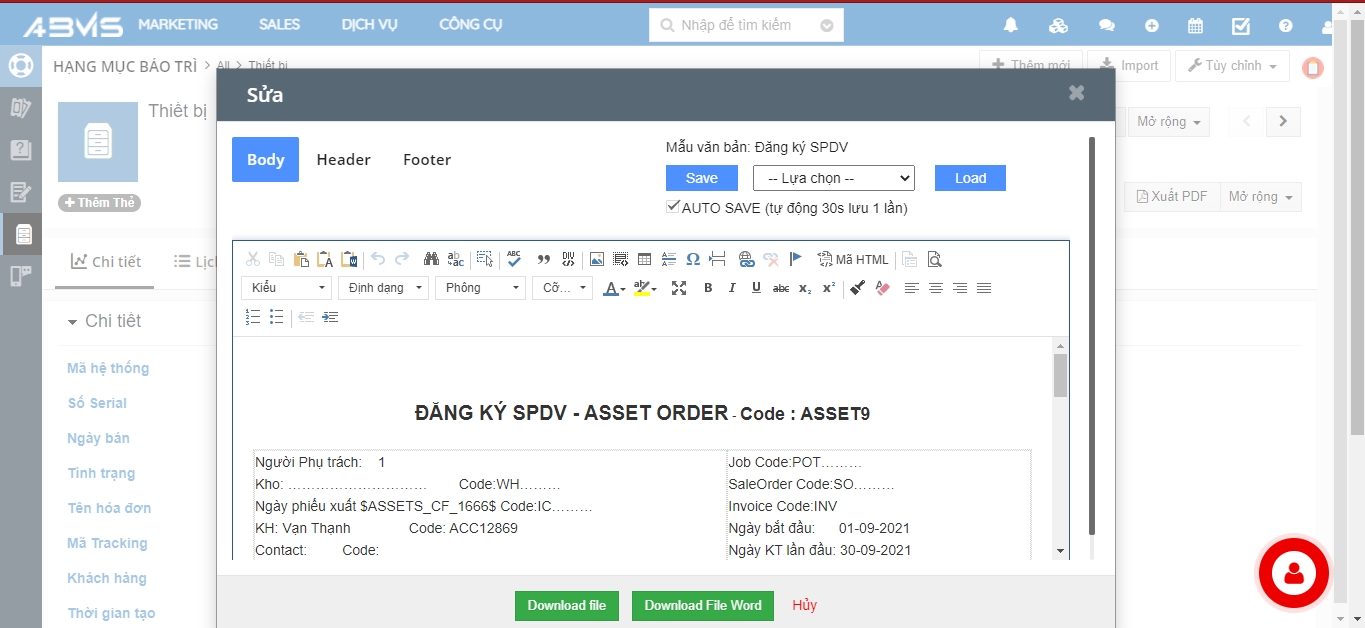This screenshot has width=1365, height=628.
Task: Insert a numbered list
Action: [253, 317]
